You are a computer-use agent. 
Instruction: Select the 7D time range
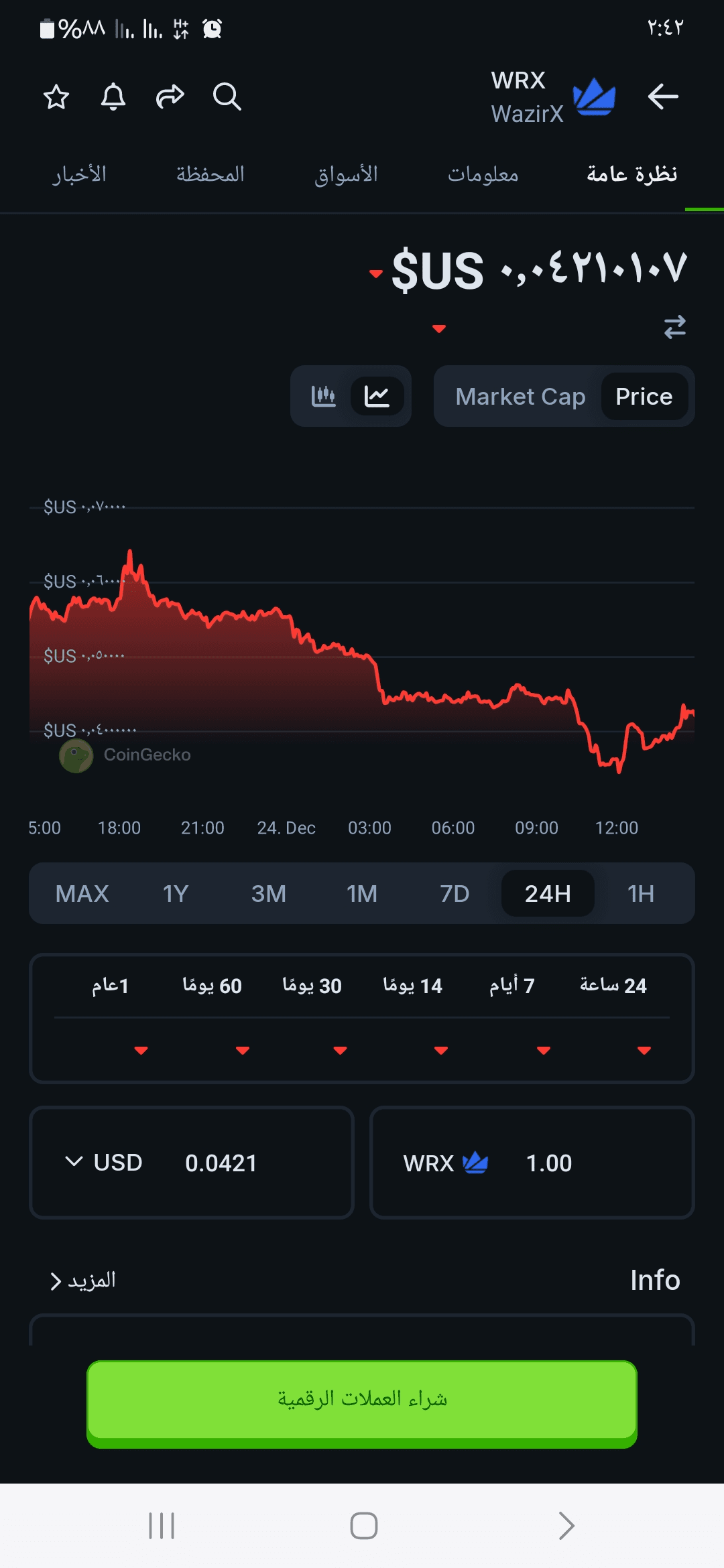pos(455,894)
